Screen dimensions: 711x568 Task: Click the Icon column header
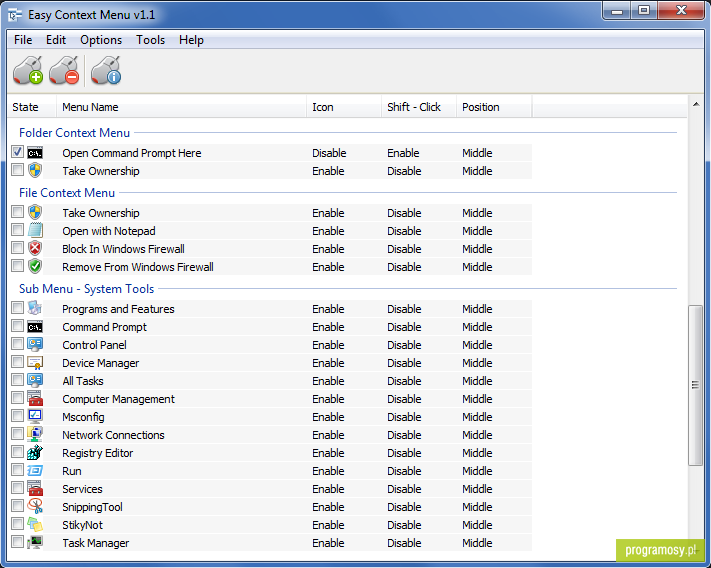point(344,107)
